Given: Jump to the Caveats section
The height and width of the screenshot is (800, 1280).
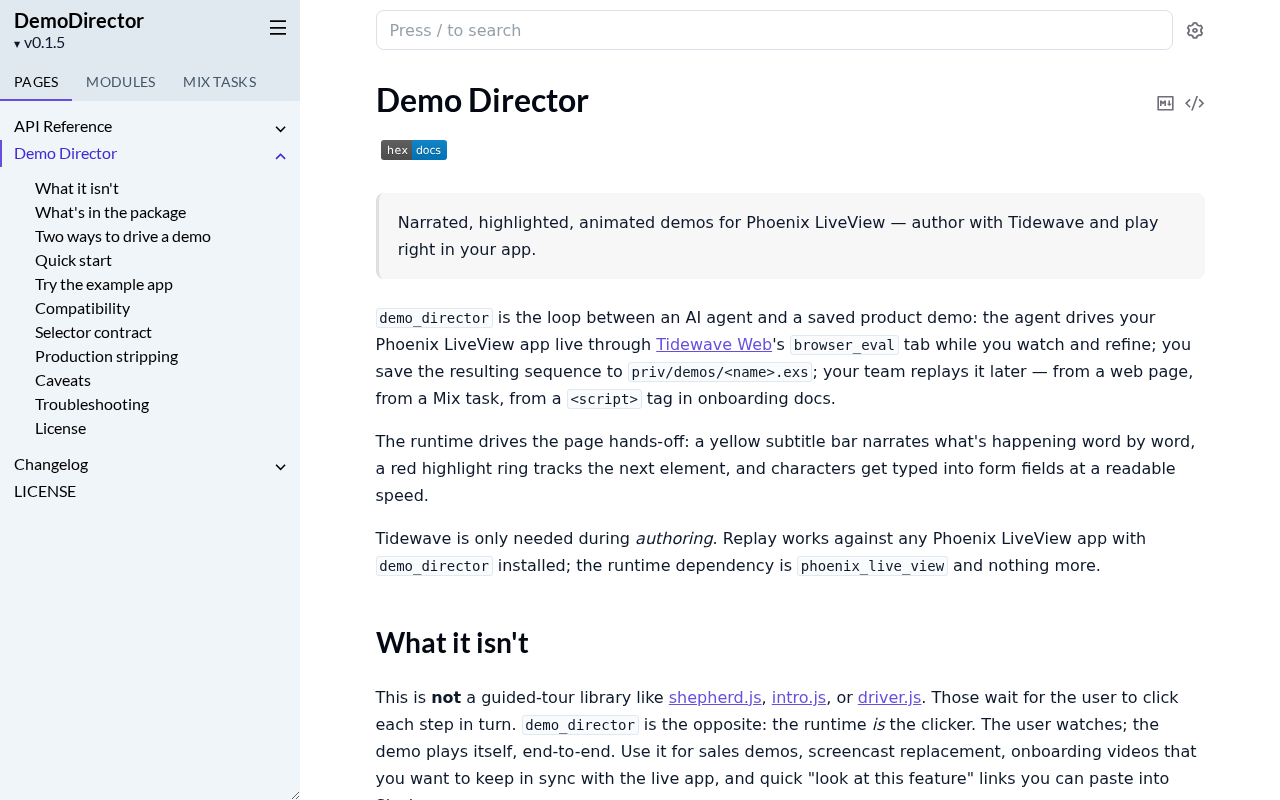Looking at the screenshot, I should coord(63,380).
